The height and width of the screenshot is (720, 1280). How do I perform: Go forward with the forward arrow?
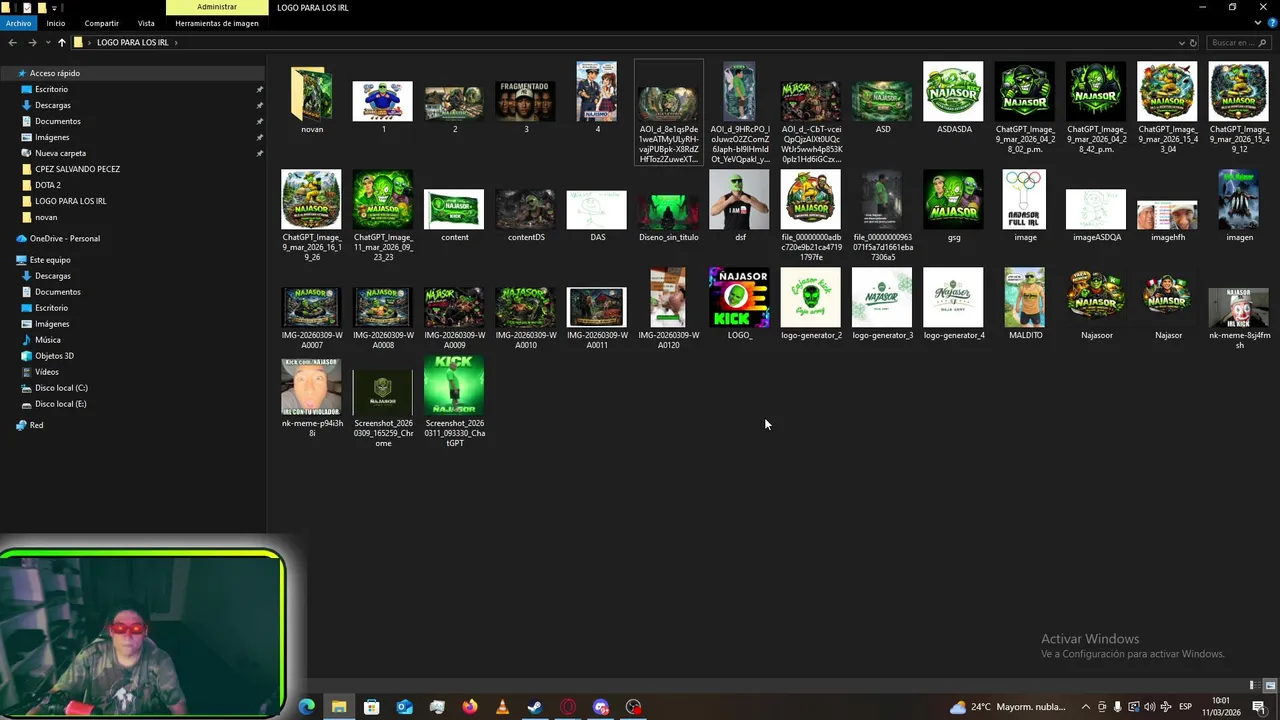tap(32, 43)
